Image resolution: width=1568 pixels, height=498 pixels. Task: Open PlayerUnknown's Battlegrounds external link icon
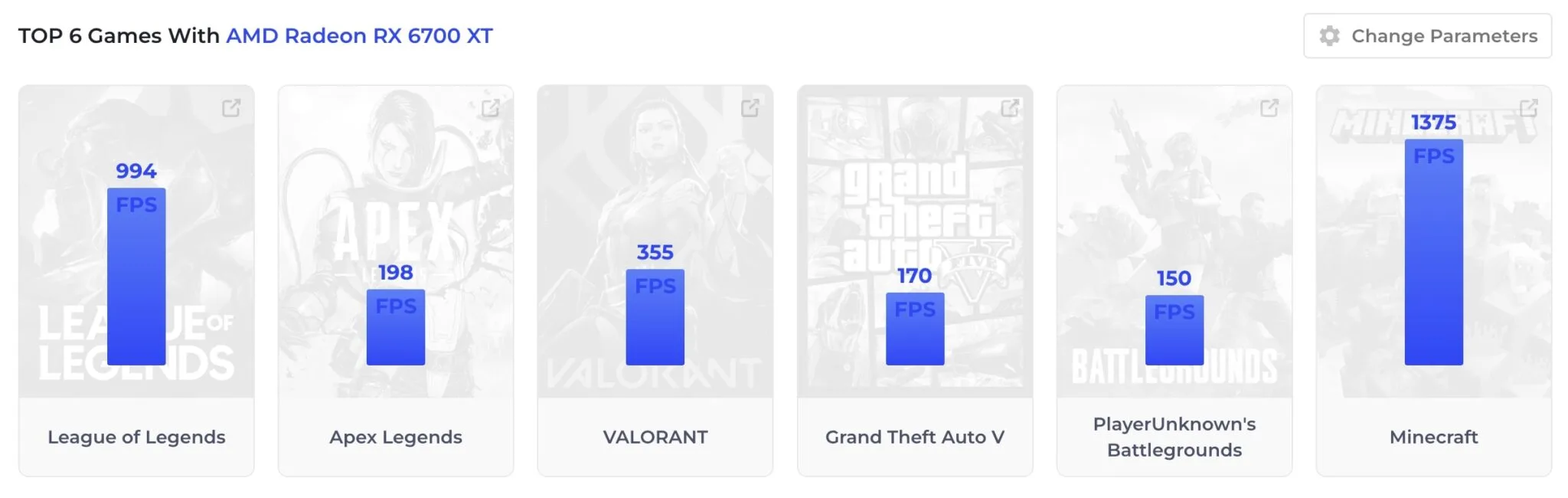click(x=1269, y=108)
